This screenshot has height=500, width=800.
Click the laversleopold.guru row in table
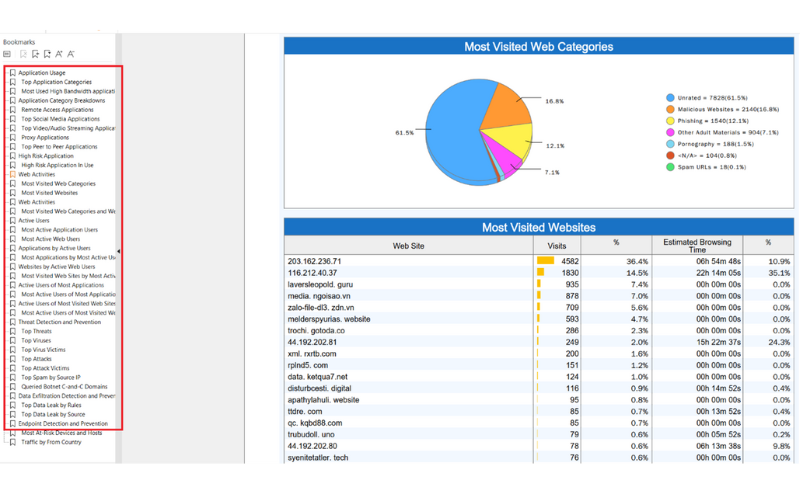coord(539,284)
